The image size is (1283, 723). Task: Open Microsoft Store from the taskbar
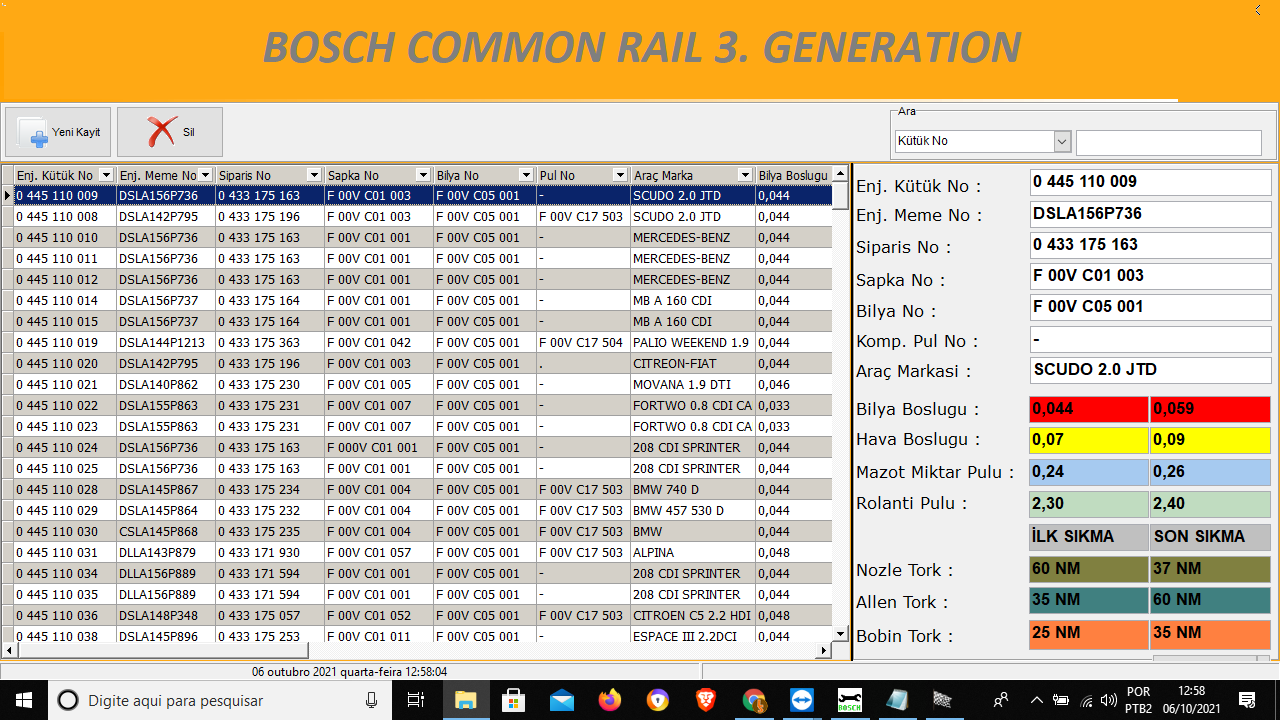pyautogui.click(x=513, y=700)
